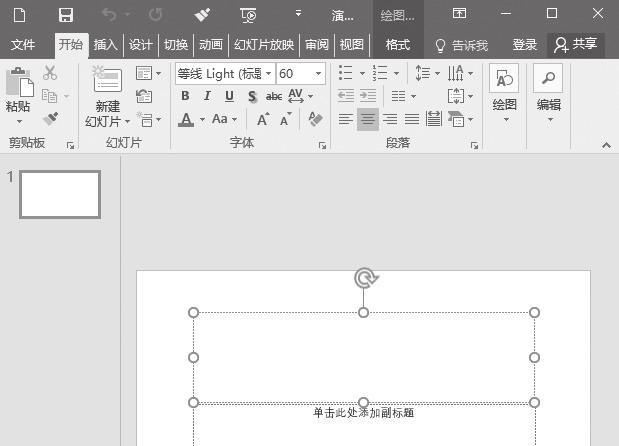Align text right
Screen dimensions: 619x446
pyautogui.click(x=390, y=119)
